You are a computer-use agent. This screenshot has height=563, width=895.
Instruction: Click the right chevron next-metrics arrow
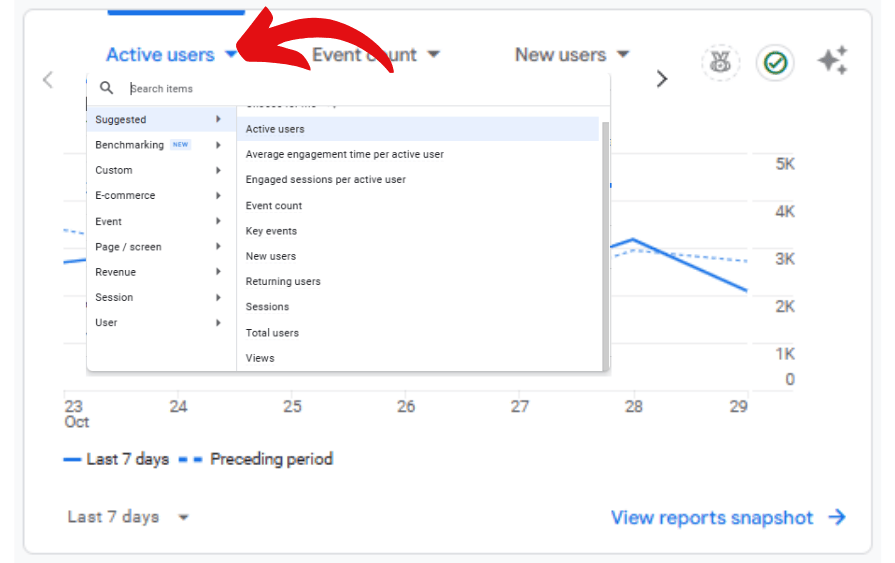point(661,79)
